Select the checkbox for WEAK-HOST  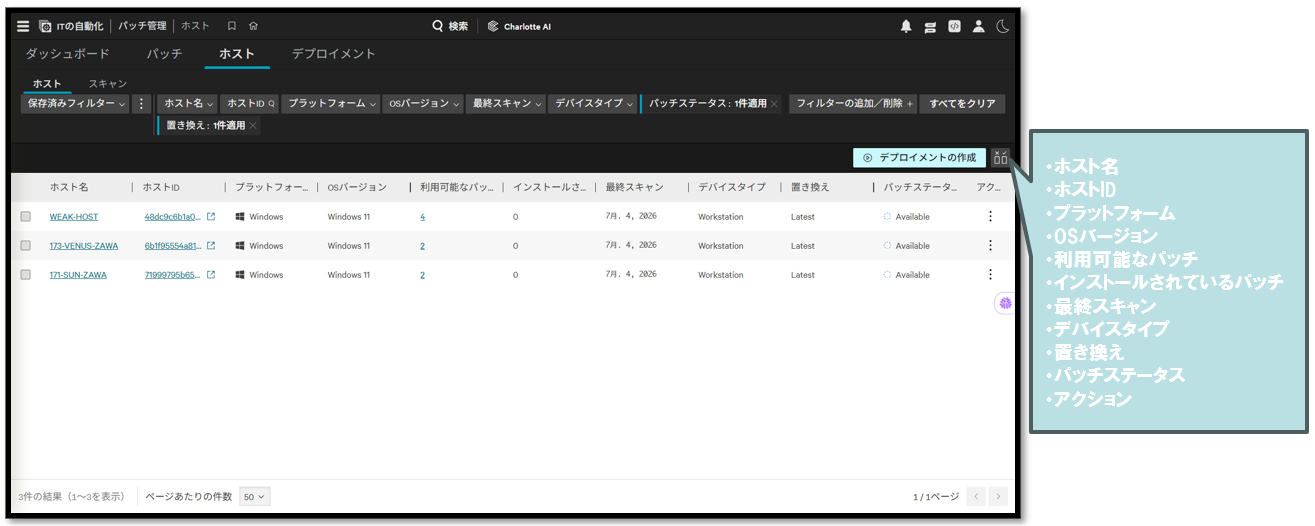click(x=26, y=217)
